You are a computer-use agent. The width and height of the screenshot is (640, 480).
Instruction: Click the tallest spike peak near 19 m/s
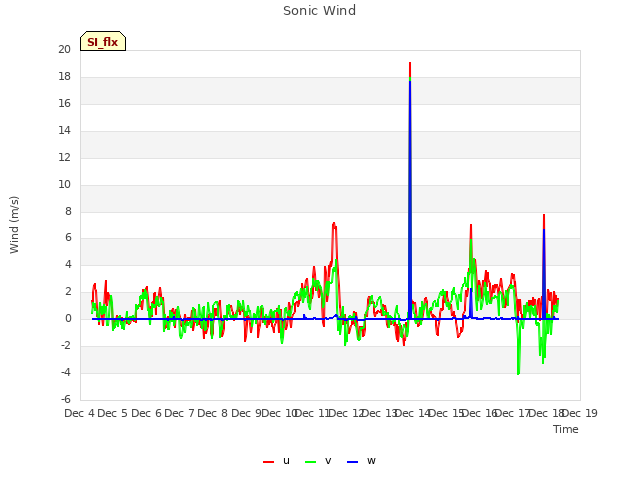click(x=410, y=63)
